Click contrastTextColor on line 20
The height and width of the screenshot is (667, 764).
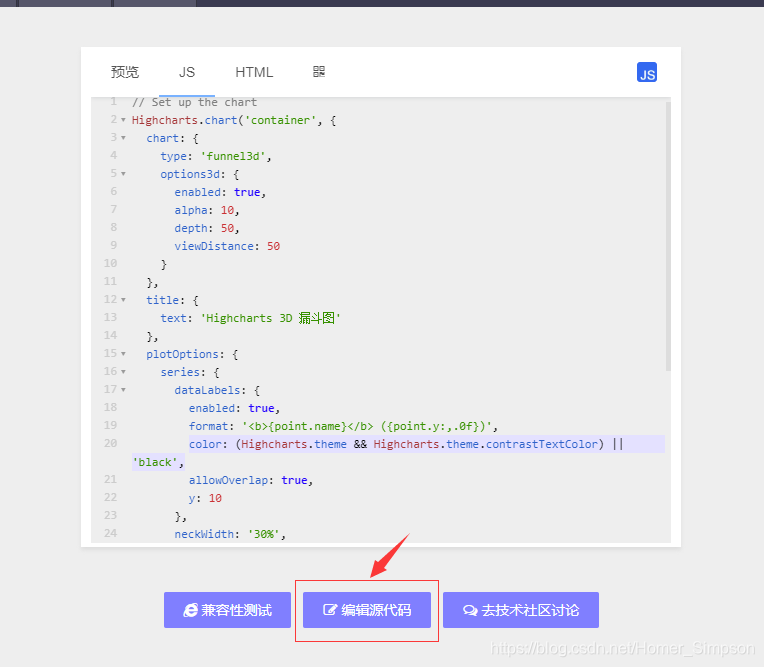tap(542, 444)
